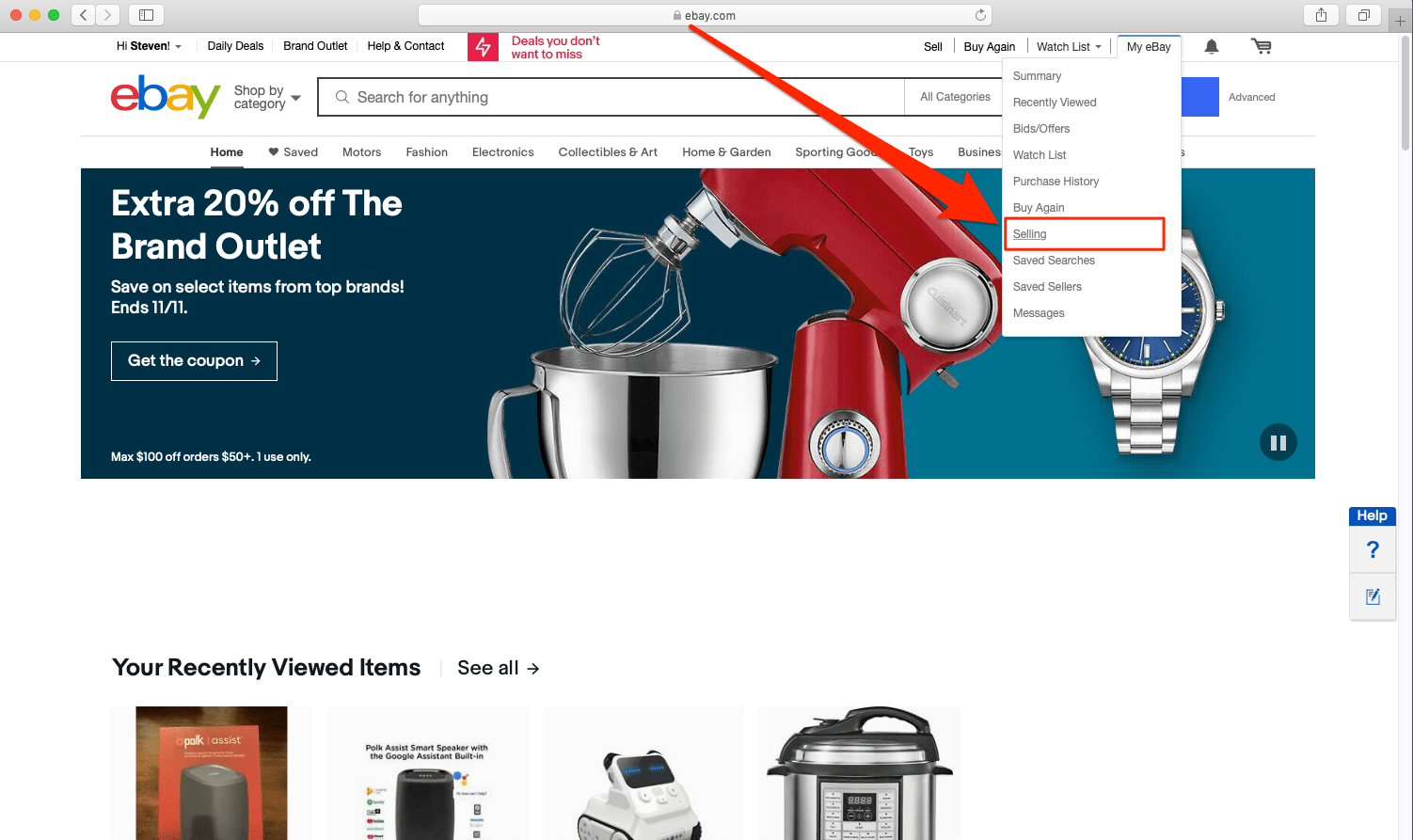Follow the See all recently viewed link
Image resolution: width=1413 pixels, height=840 pixels.
[499, 668]
